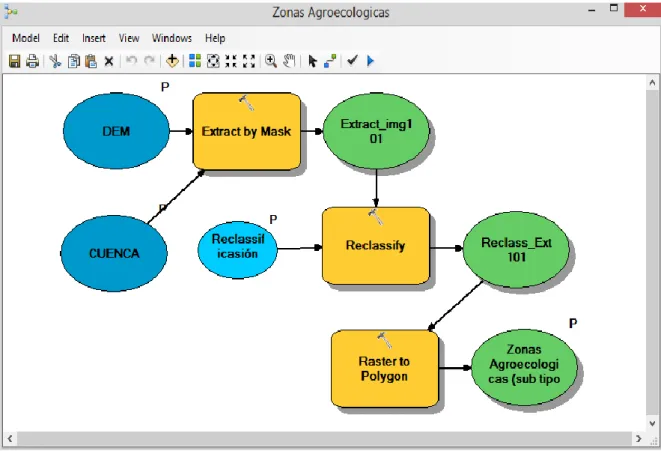This screenshot has width=661, height=451.
Task: Save the model with the floppy disk icon
Action: point(15,61)
